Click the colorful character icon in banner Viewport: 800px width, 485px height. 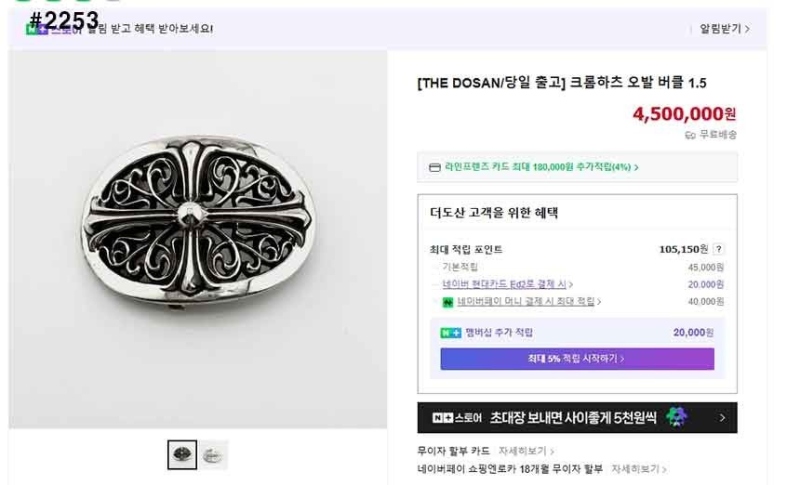tap(677, 417)
